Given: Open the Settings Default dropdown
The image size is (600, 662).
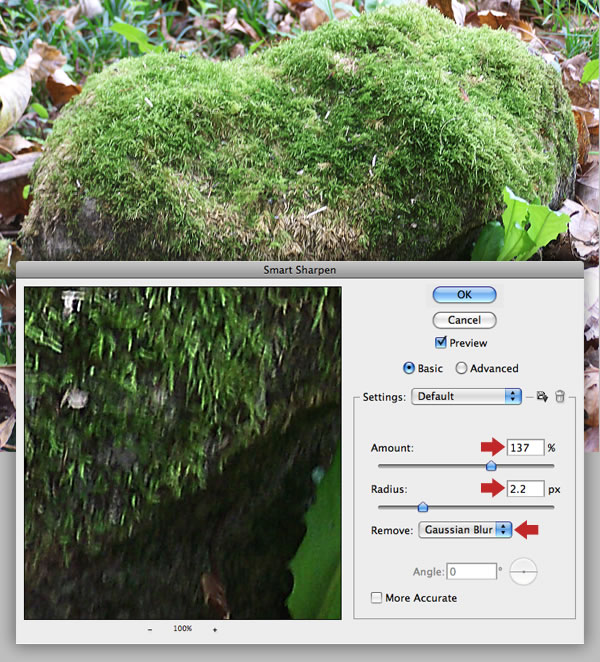Looking at the screenshot, I should click(x=467, y=396).
